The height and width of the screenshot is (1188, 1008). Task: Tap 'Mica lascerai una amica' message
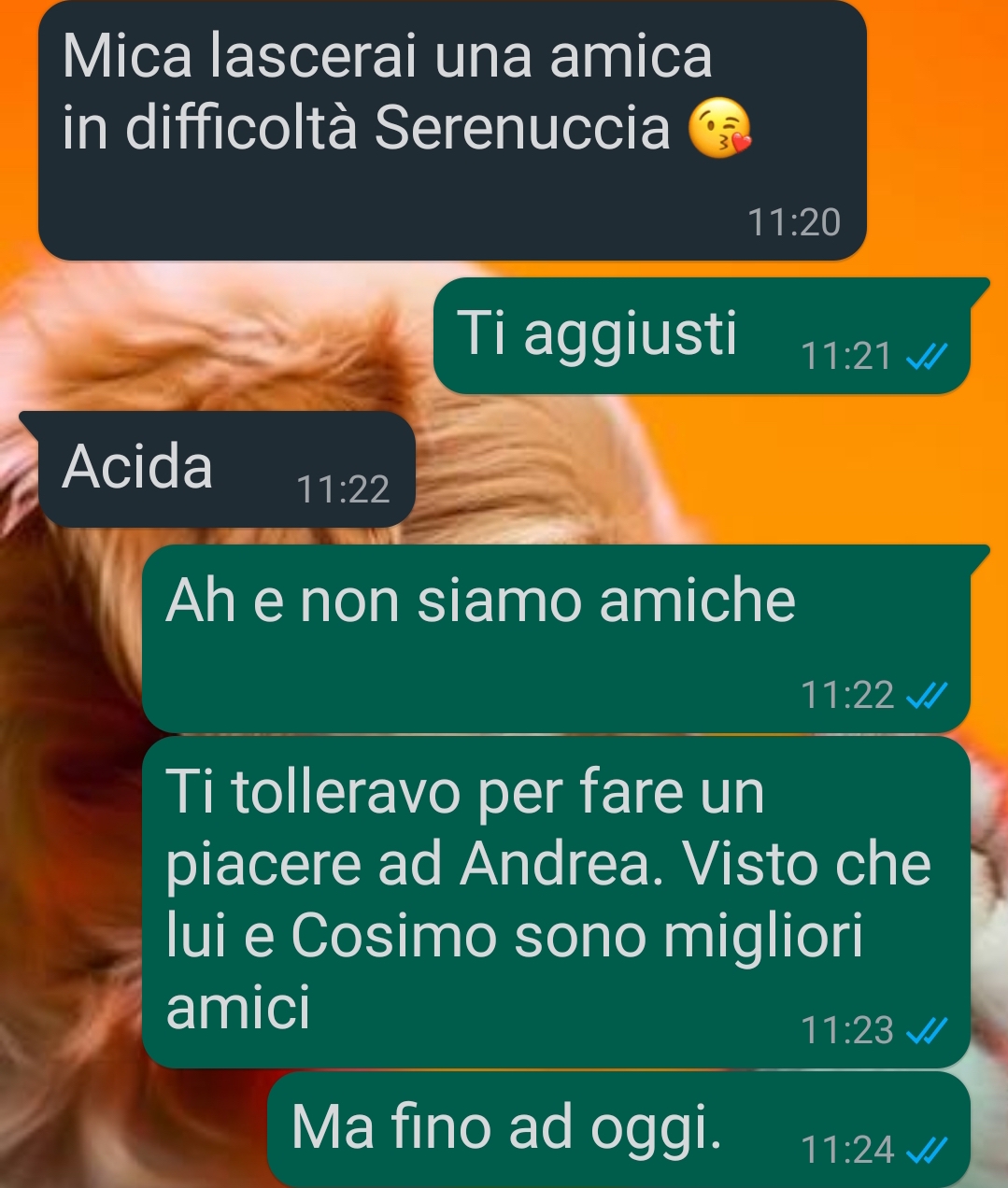(x=452, y=131)
